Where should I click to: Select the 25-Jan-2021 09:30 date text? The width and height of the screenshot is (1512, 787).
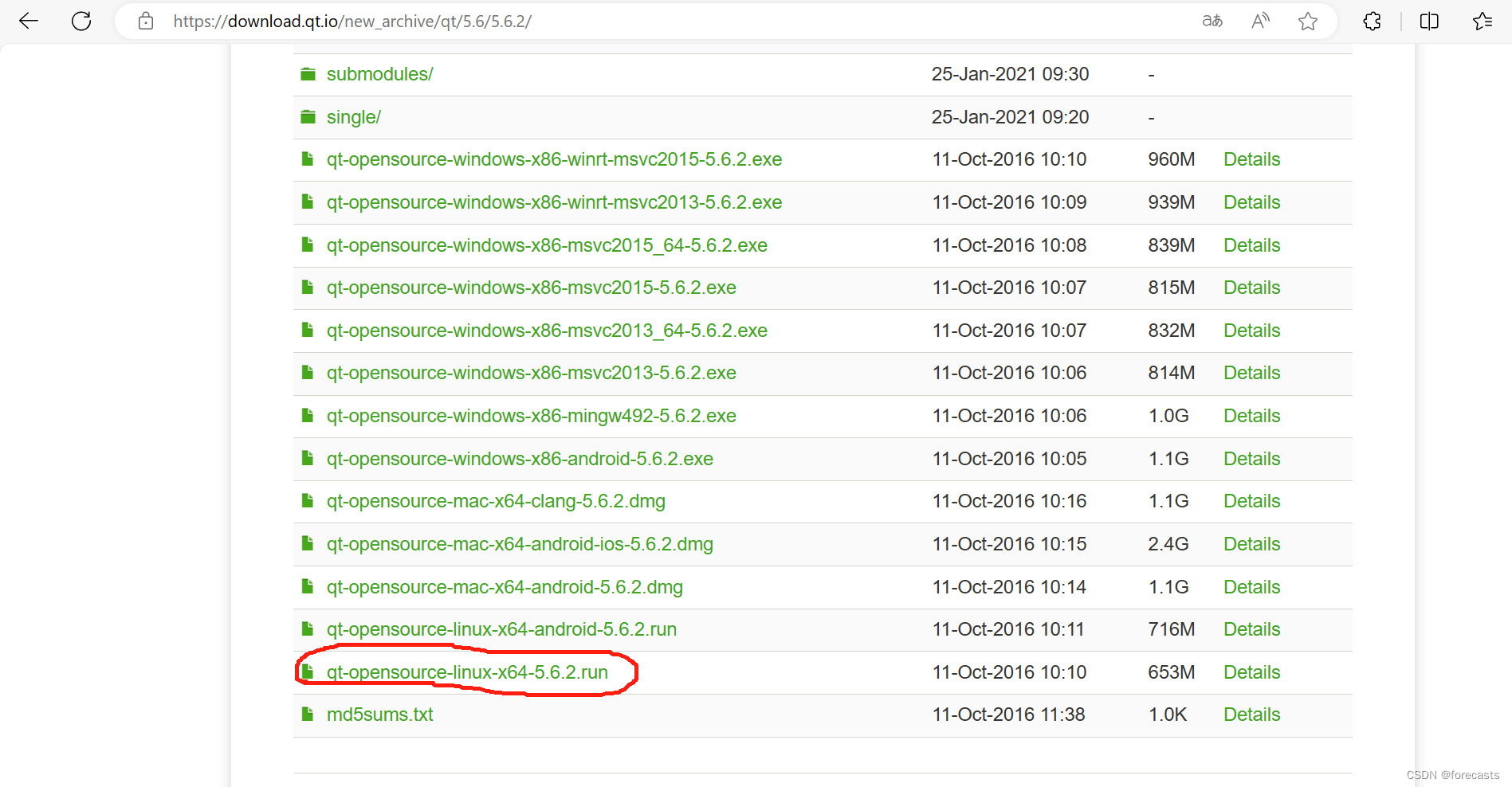click(x=1010, y=74)
